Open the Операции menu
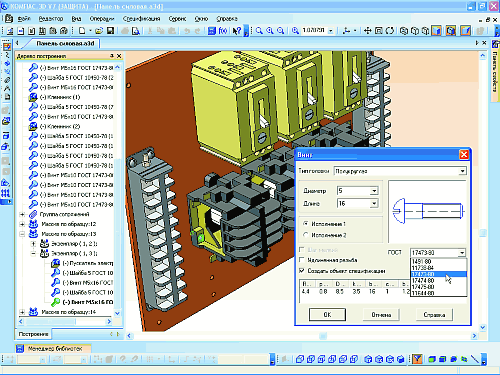Screen dimensions: 500x375 [102, 19]
